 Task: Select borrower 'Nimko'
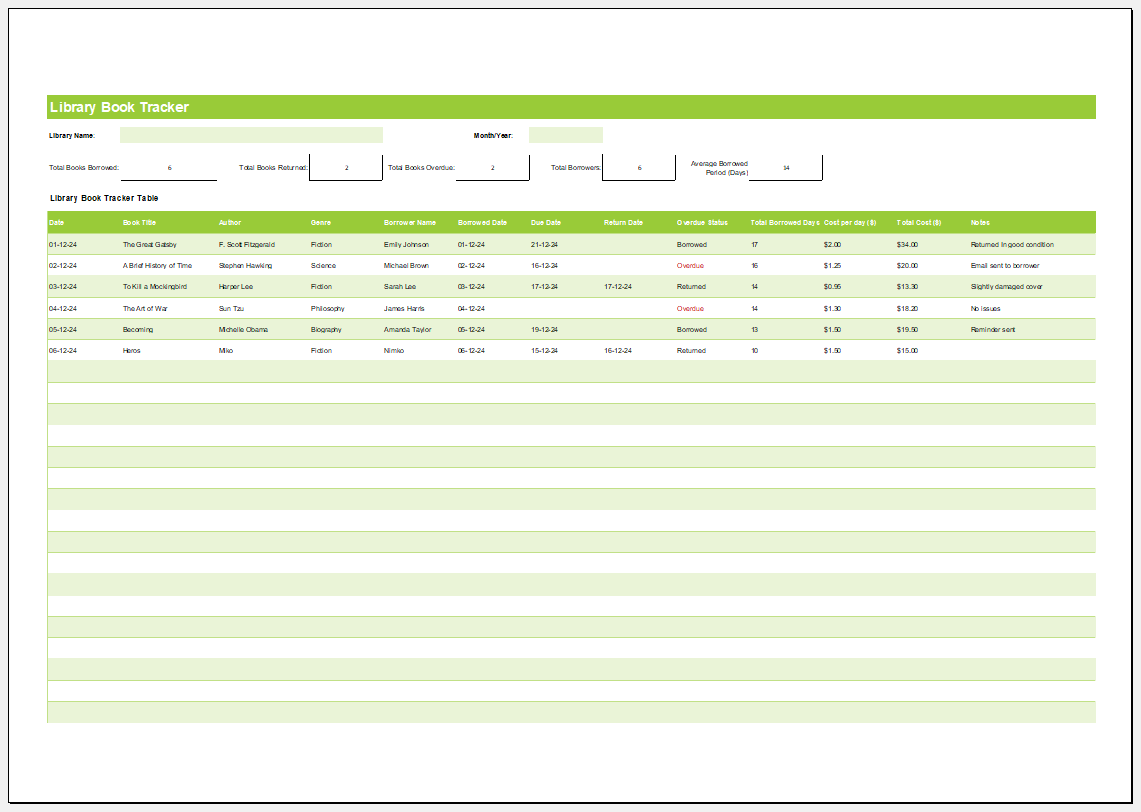[x=394, y=351]
